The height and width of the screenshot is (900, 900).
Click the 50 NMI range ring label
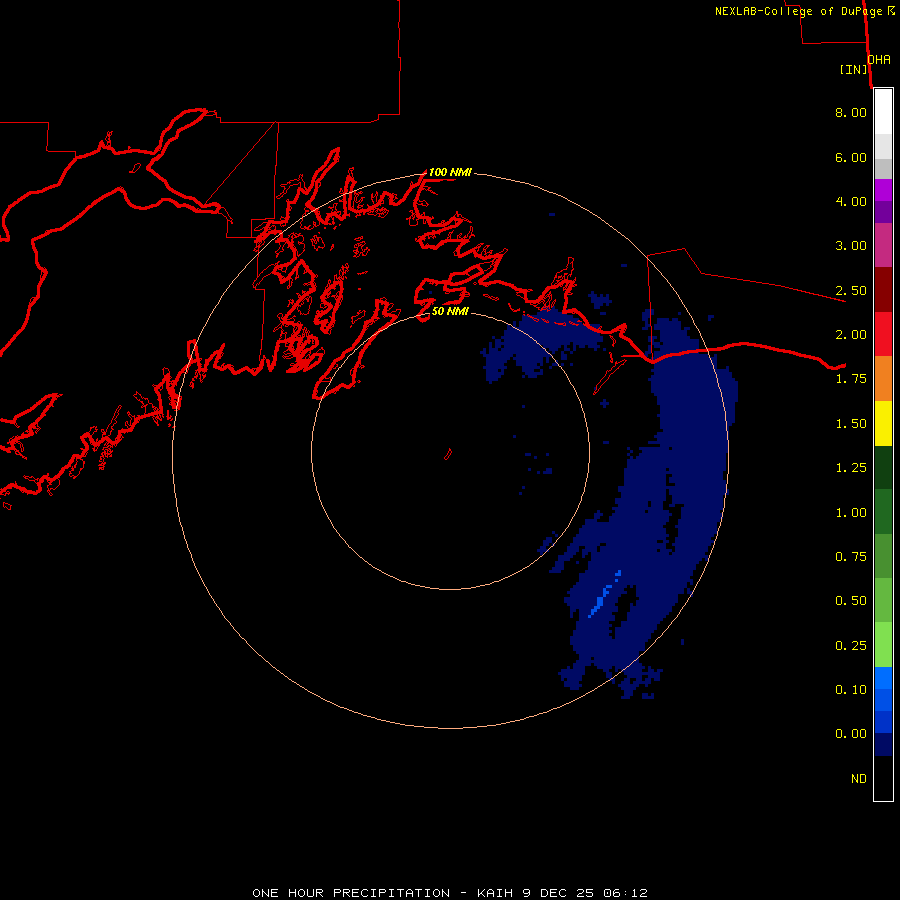450,311
